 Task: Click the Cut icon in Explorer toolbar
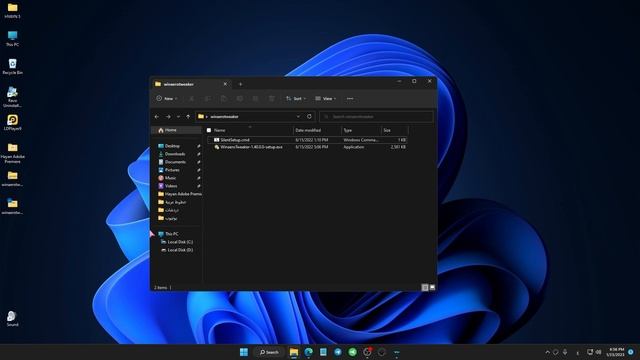click(x=191, y=99)
